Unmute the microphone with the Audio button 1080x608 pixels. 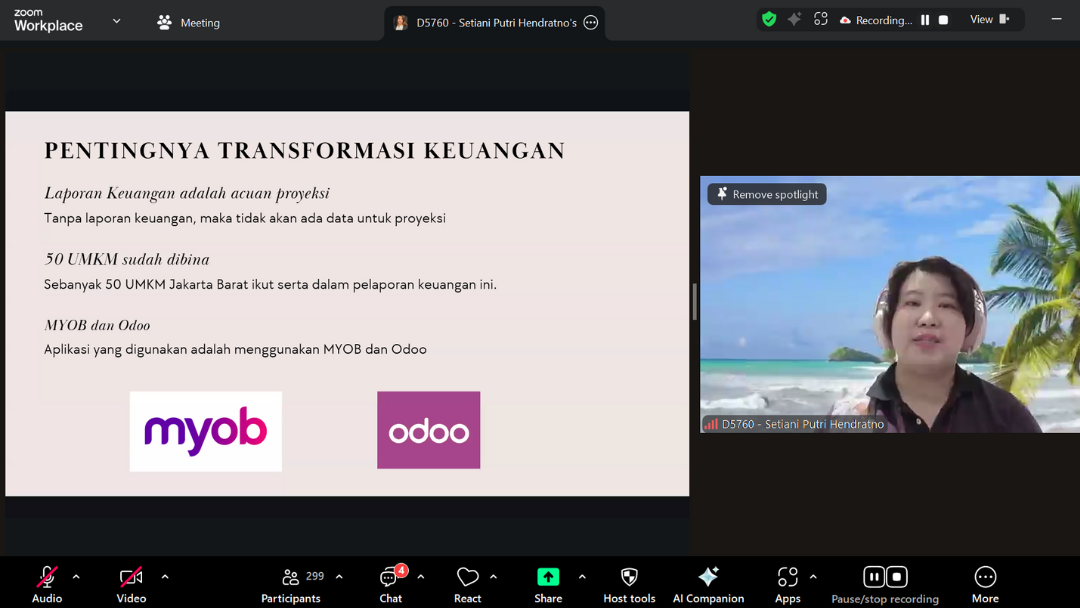point(46,578)
